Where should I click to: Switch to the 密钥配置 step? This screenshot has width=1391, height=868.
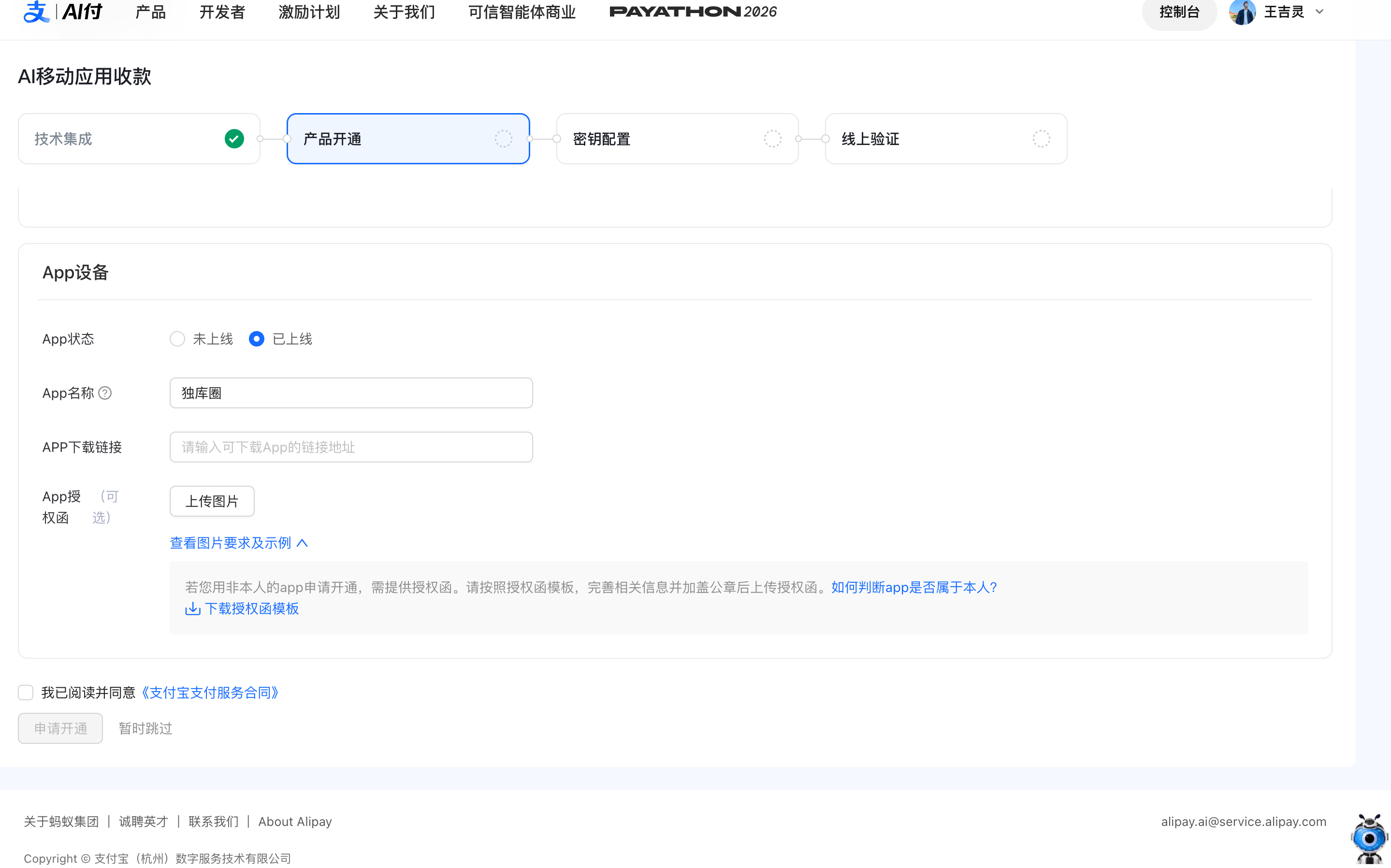678,139
